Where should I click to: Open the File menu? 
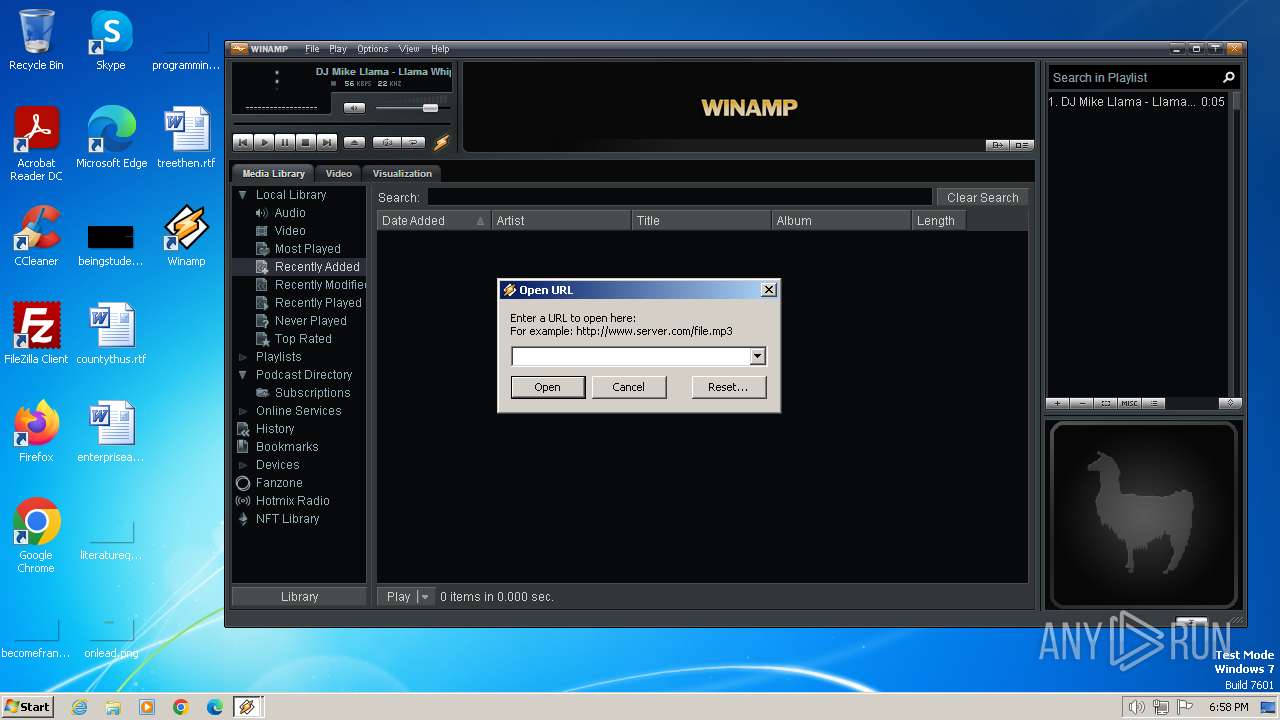(312, 49)
